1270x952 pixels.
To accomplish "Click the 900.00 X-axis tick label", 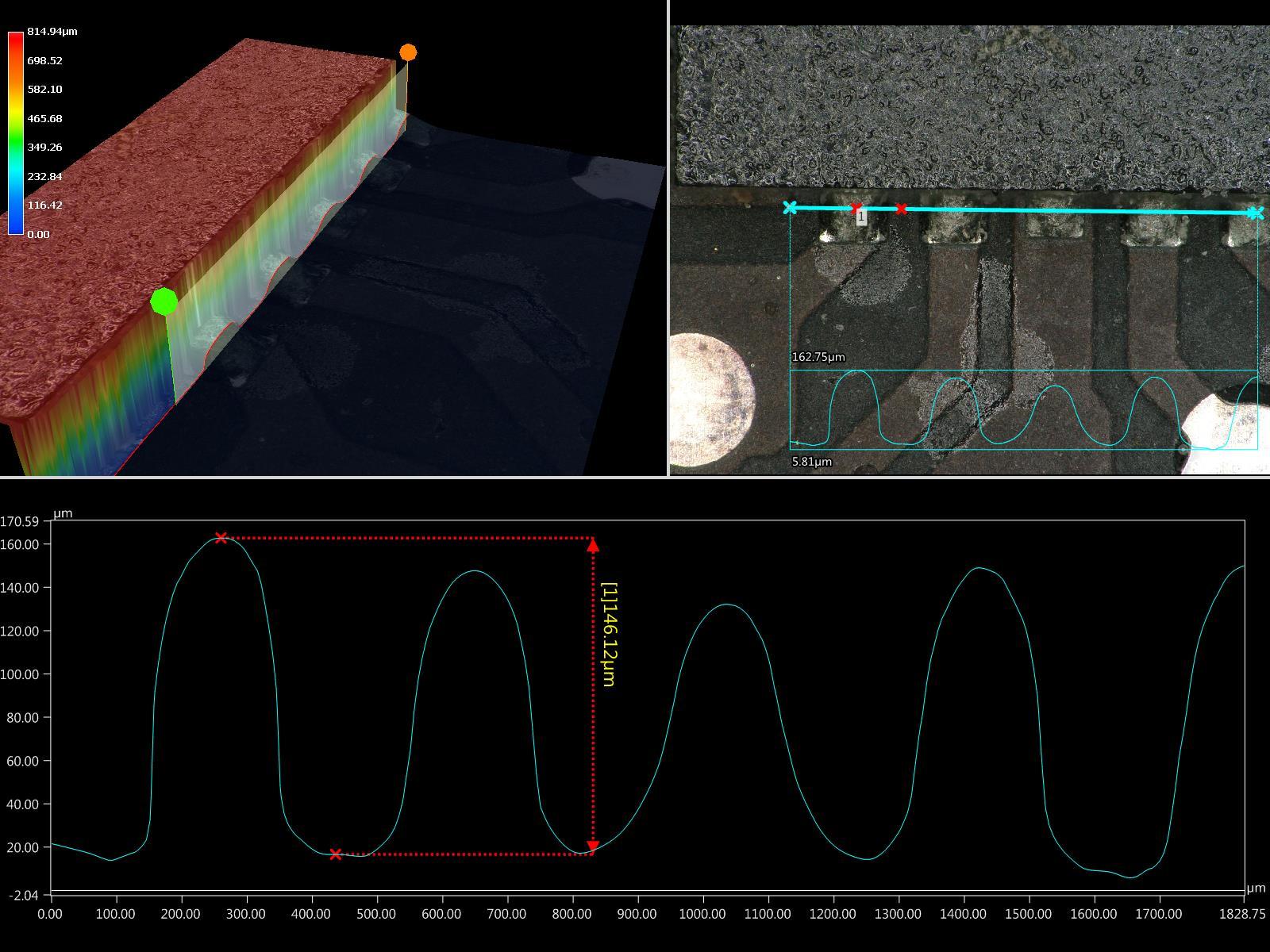I will [x=637, y=914].
